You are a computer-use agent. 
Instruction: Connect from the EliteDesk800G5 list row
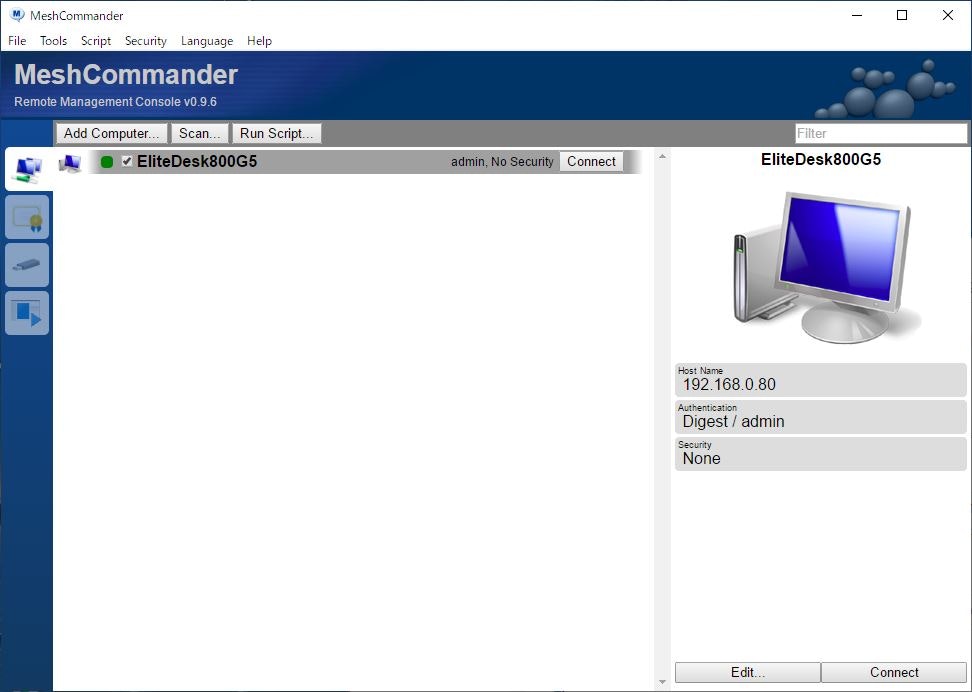[x=591, y=161]
